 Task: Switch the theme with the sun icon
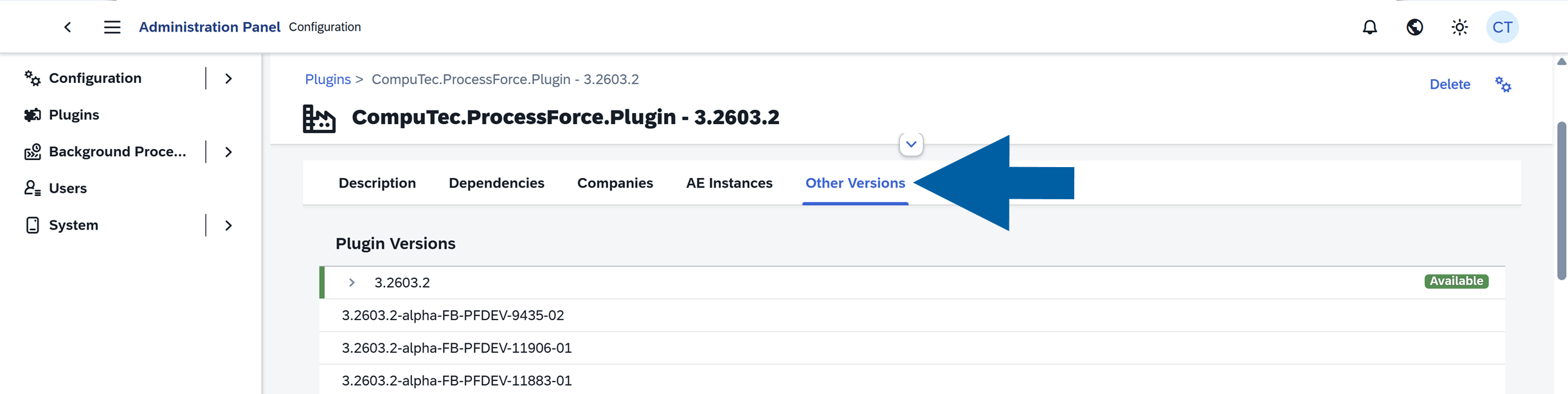[1459, 27]
